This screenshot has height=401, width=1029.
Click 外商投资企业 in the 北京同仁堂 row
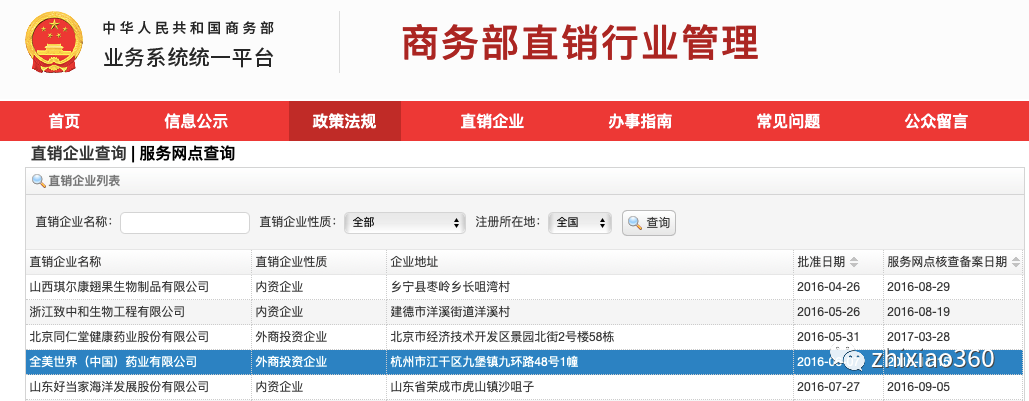click(x=291, y=337)
